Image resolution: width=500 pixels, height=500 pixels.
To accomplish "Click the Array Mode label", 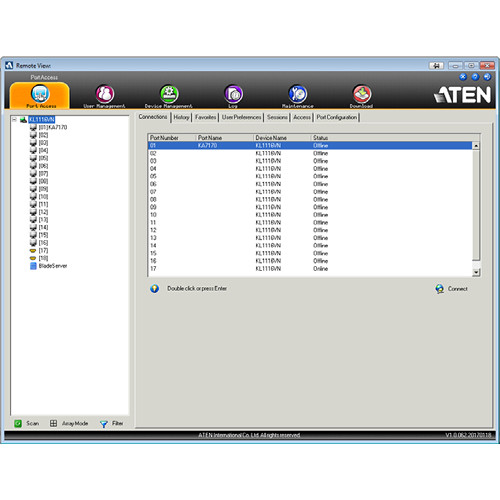I will 75,423.
